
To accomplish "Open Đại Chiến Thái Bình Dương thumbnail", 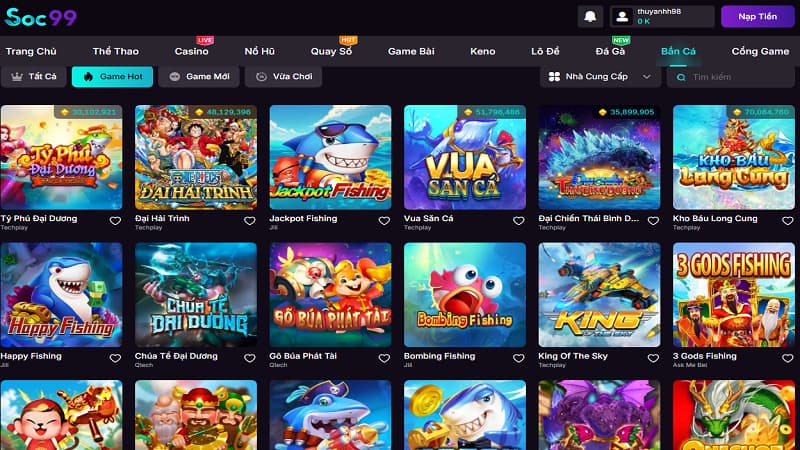I will point(599,157).
